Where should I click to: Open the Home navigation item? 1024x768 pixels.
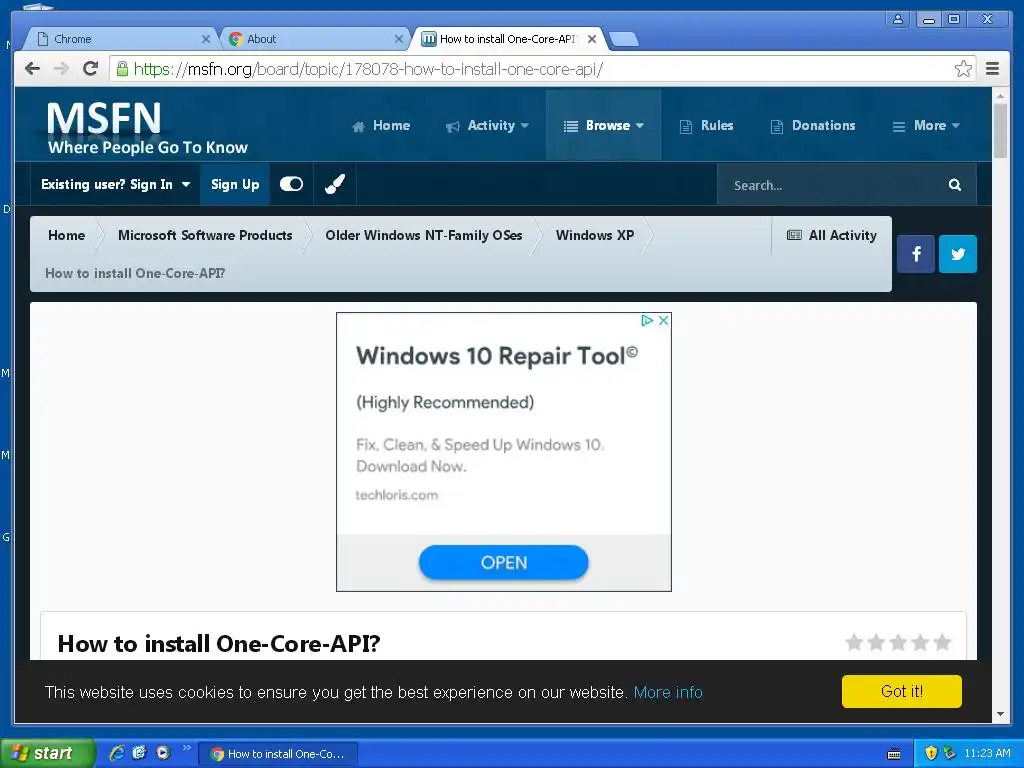[x=381, y=125]
